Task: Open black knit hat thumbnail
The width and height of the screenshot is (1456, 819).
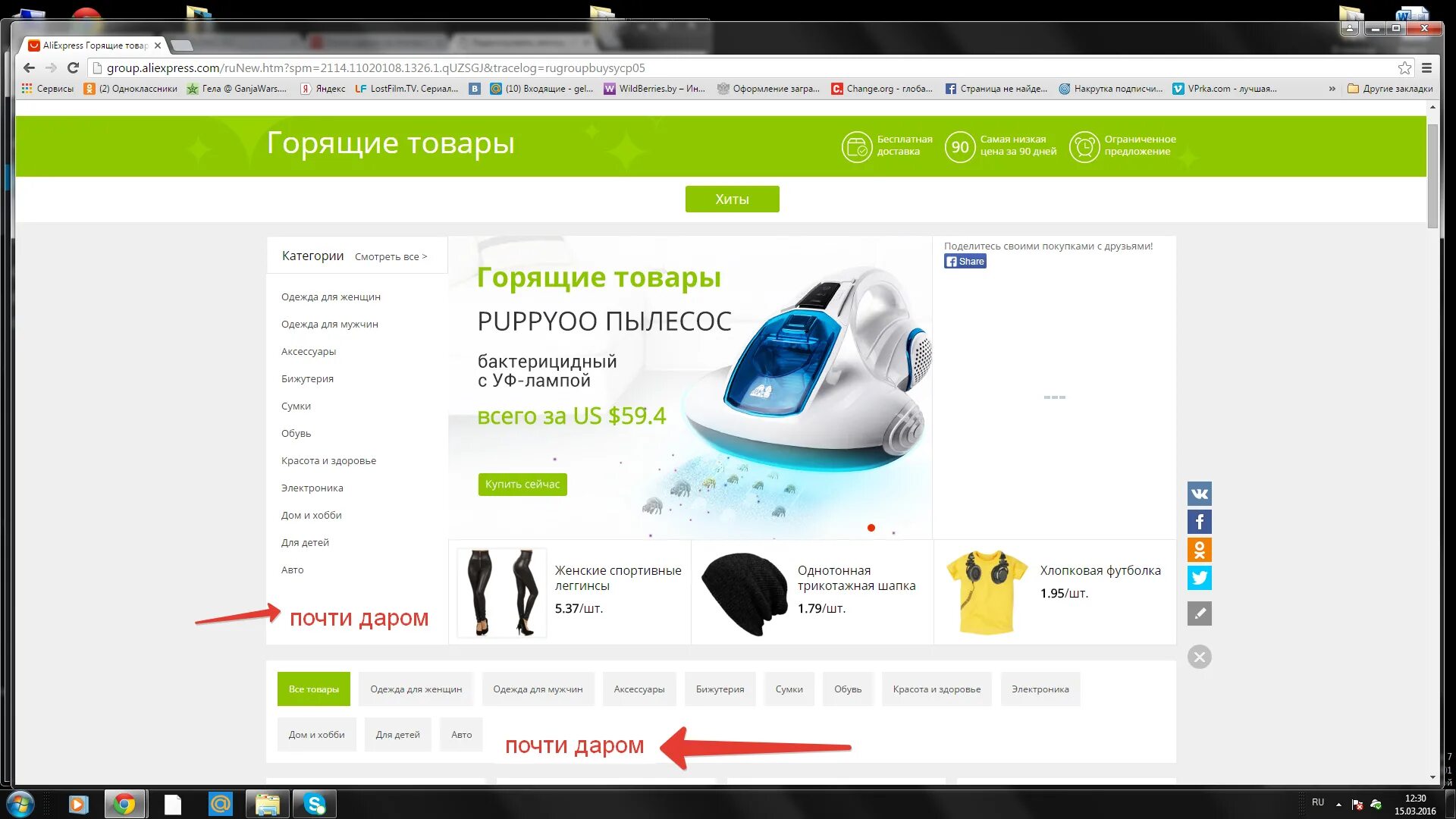Action: tap(744, 592)
